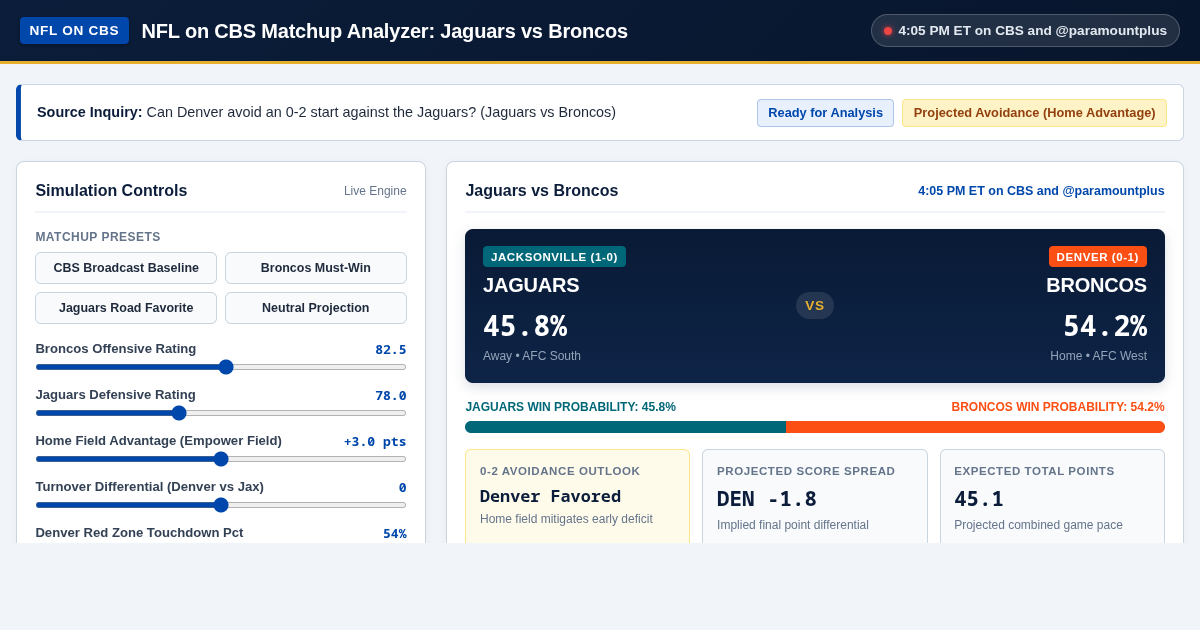Screen dimensions: 1200x630
Task: Click the Away • AFC South caption
Action: click(532, 356)
